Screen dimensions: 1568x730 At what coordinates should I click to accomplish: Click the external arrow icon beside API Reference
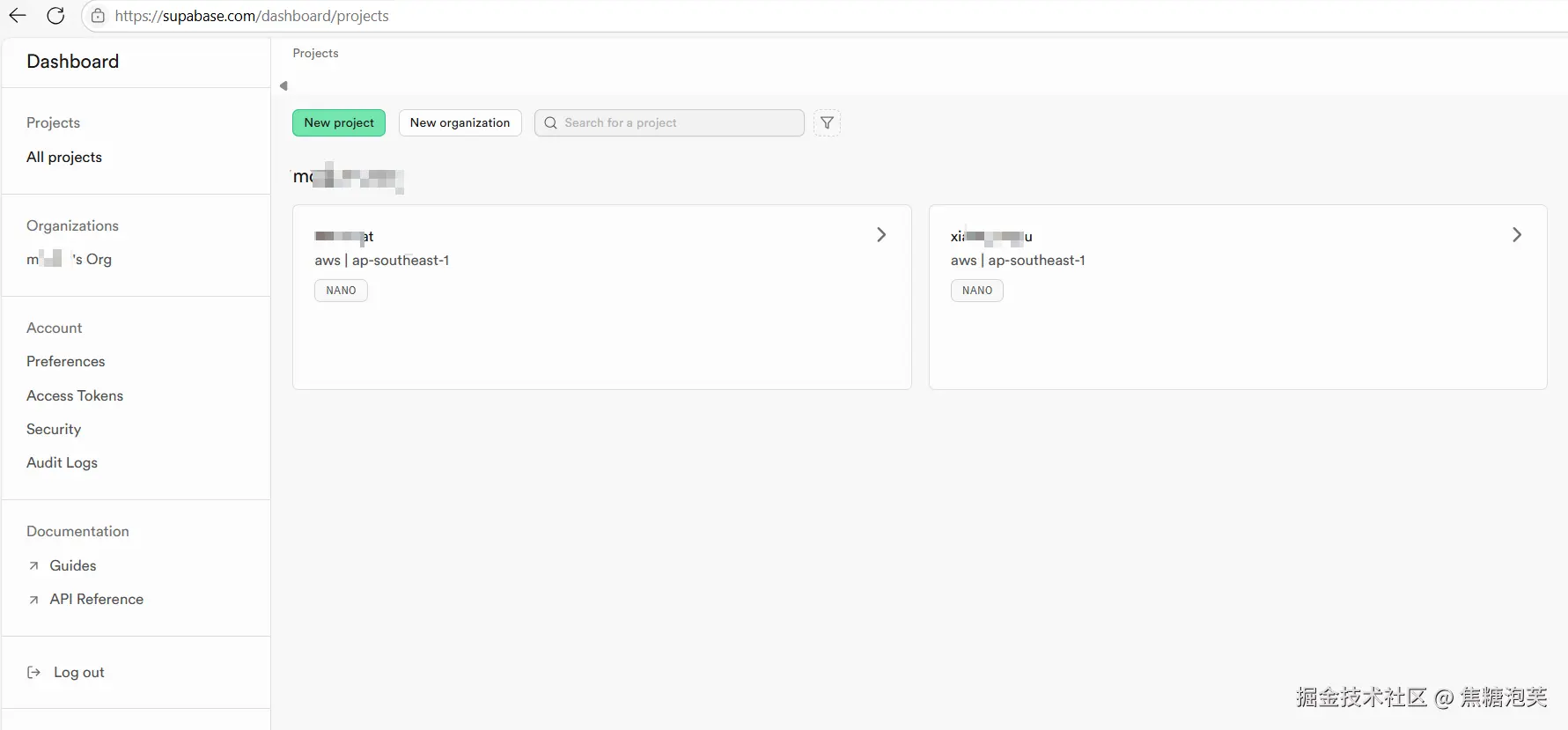point(33,600)
